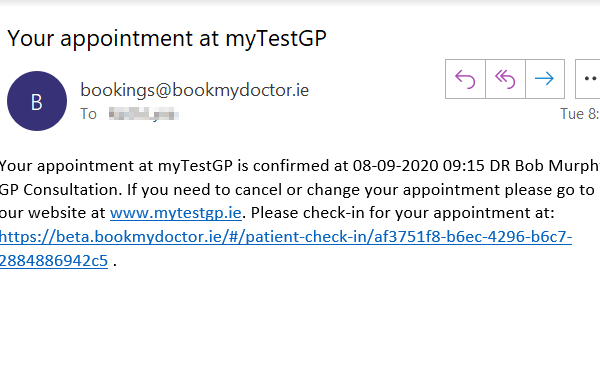Select the sender address bookings@bookmydoctor.ie
Screen dimensions: 600x390
click(194, 90)
